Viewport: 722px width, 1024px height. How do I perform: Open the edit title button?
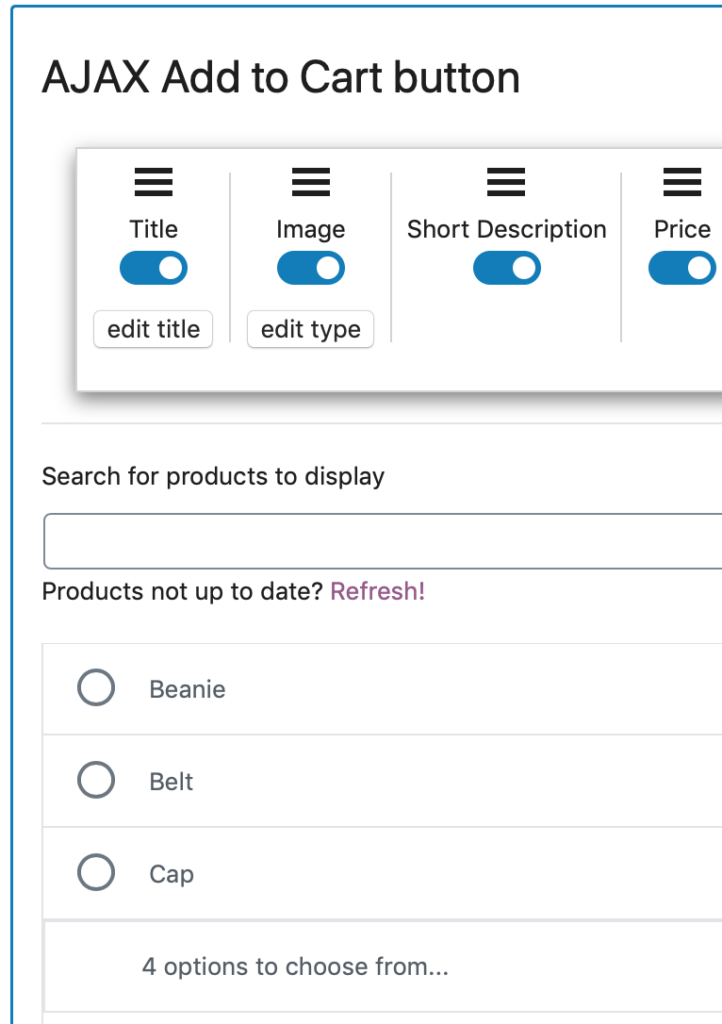pos(153,329)
